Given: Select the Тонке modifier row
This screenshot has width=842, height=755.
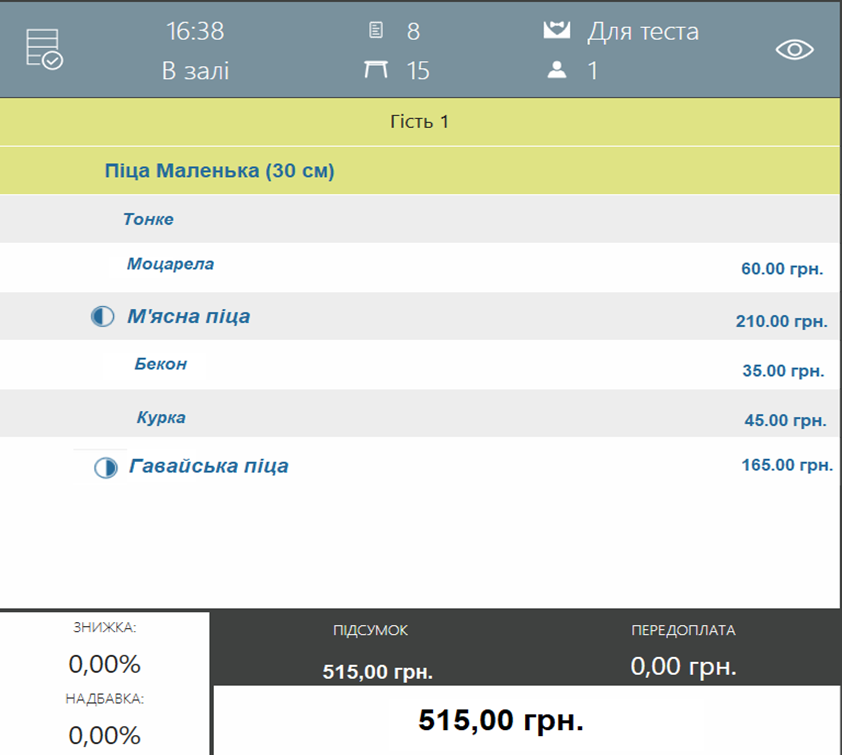Looking at the screenshot, I should [420, 219].
